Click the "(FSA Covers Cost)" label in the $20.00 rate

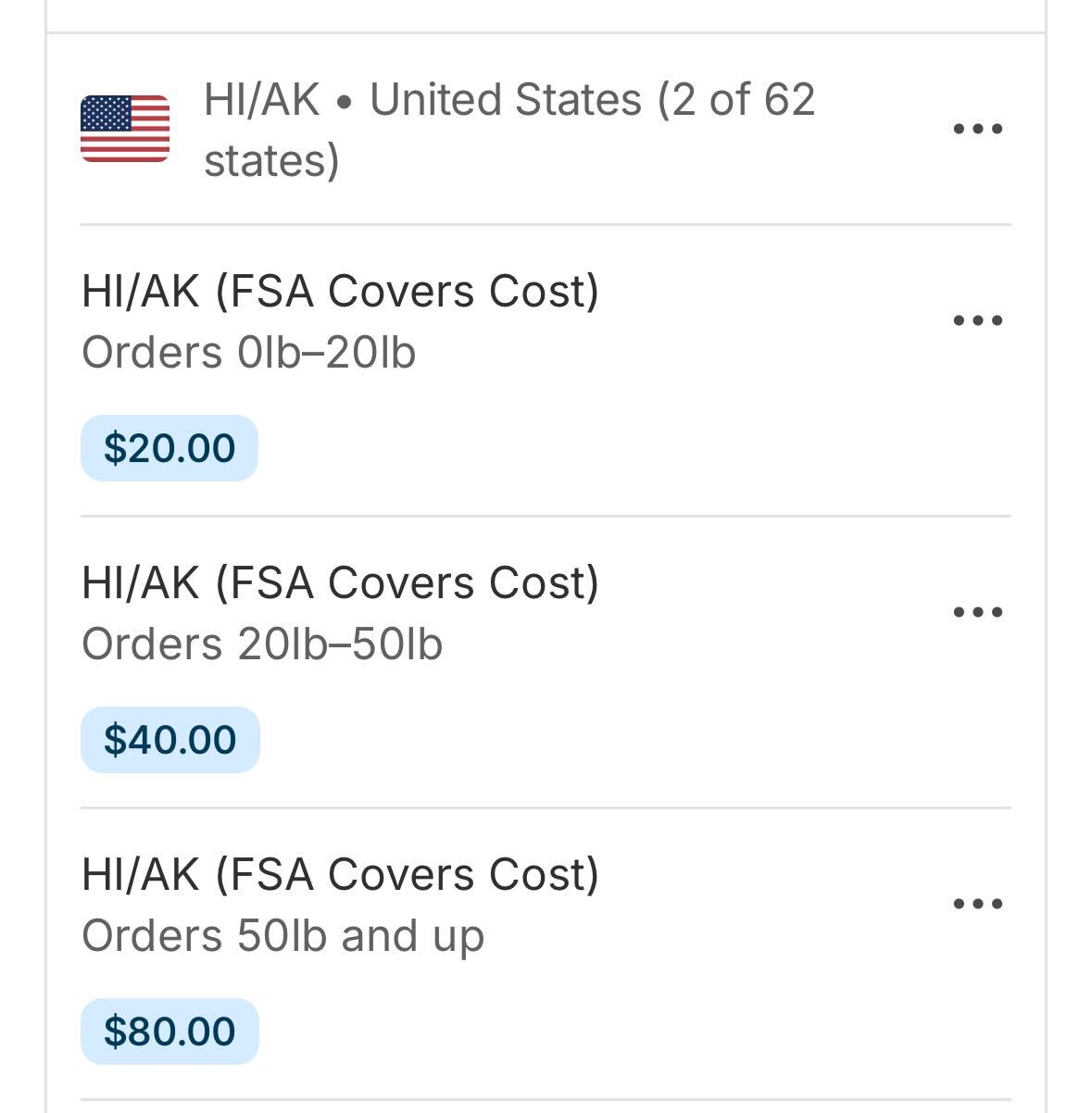click(x=408, y=292)
